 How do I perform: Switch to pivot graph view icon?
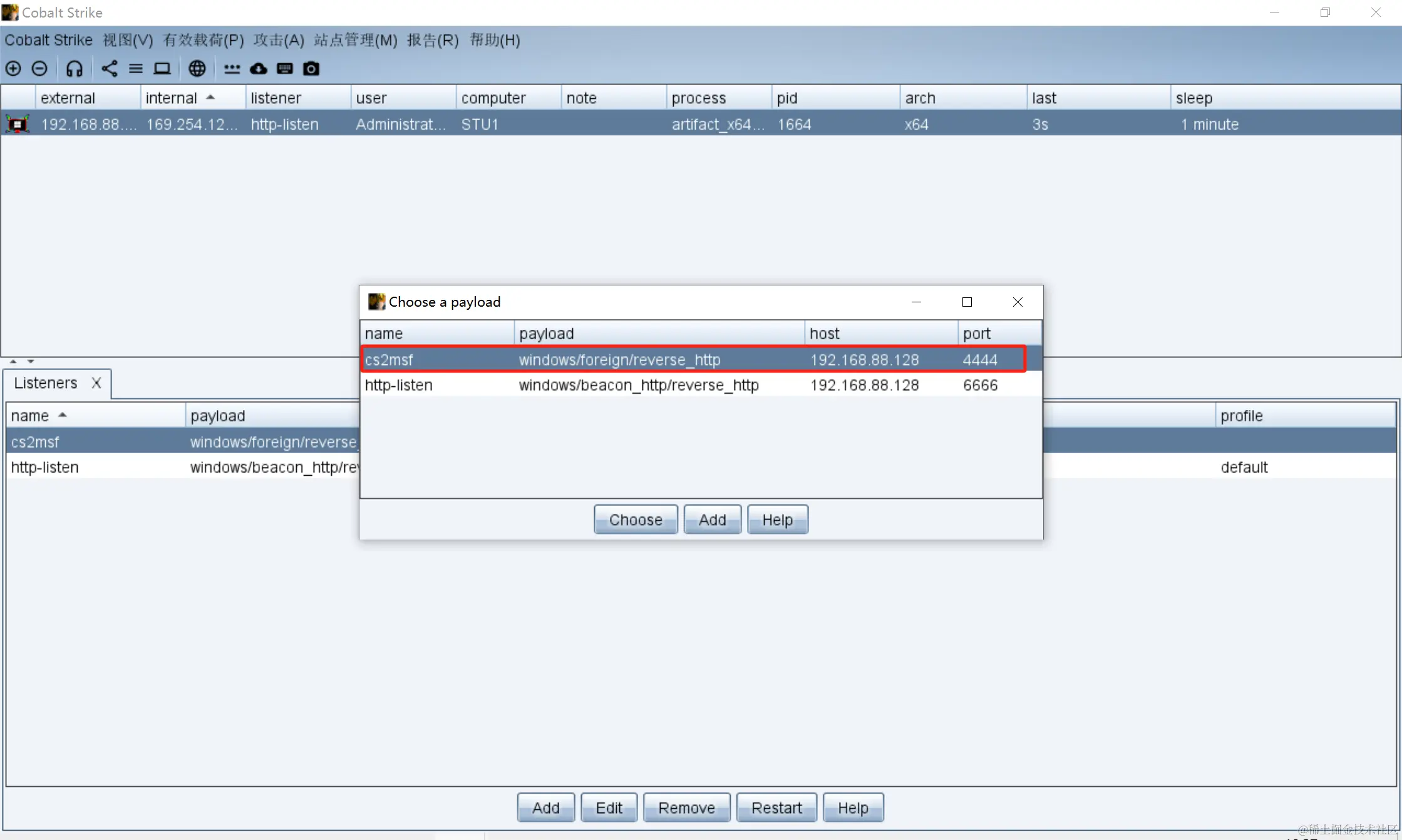(x=109, y=68)
